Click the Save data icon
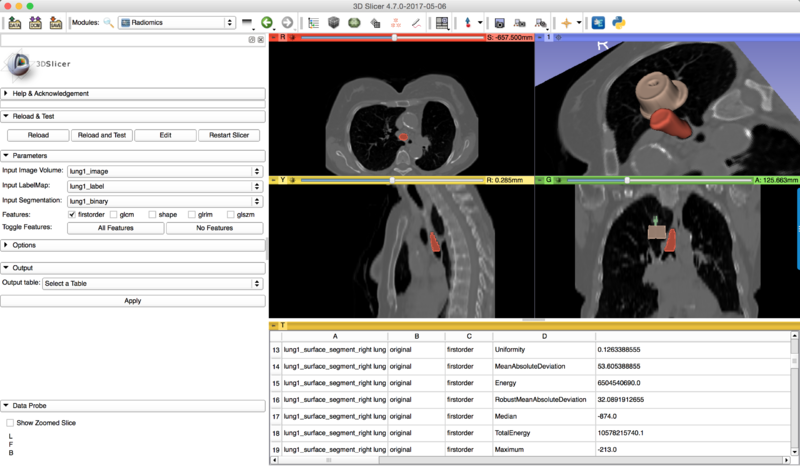The height and width of the screenshot is (466, 800). point(56,22)
